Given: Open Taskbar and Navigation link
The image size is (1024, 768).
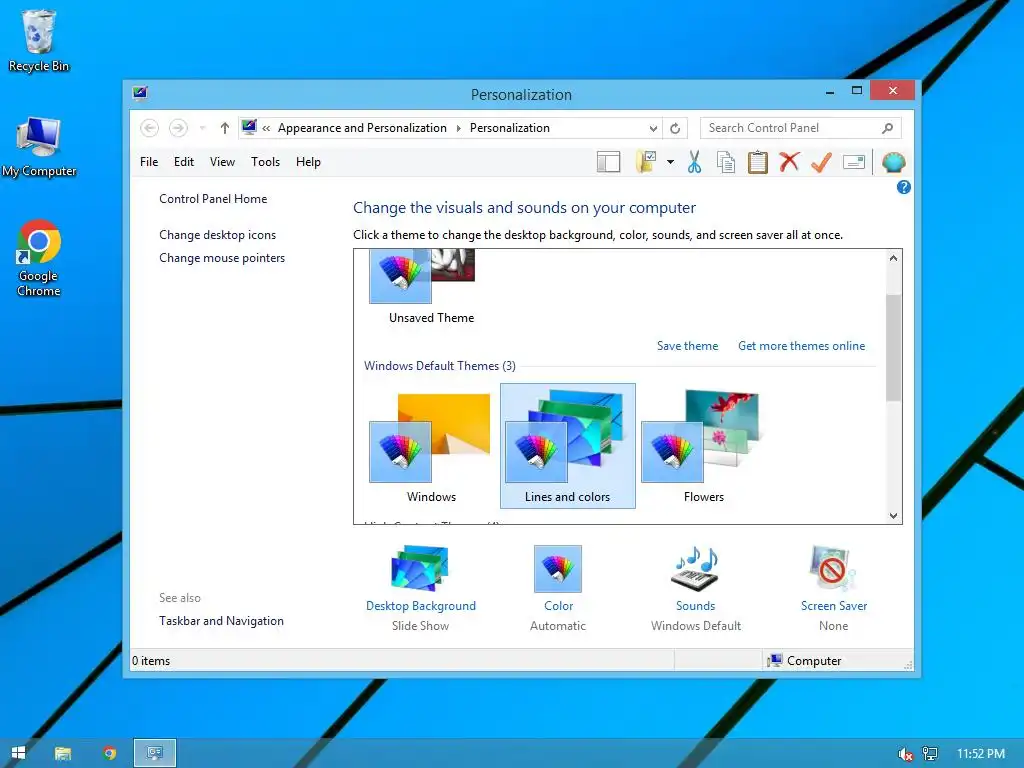Looking at the screenshot, I should (221, 620).
